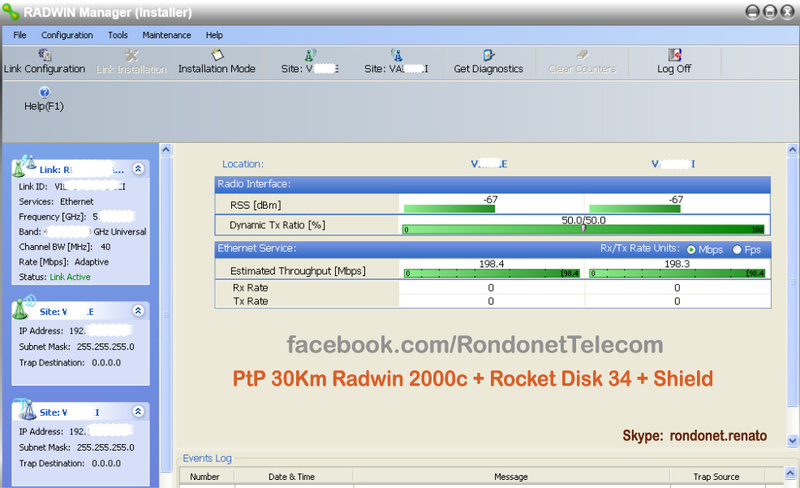
Task: Click the Date & Time column header
Action: tap(292, 477)
